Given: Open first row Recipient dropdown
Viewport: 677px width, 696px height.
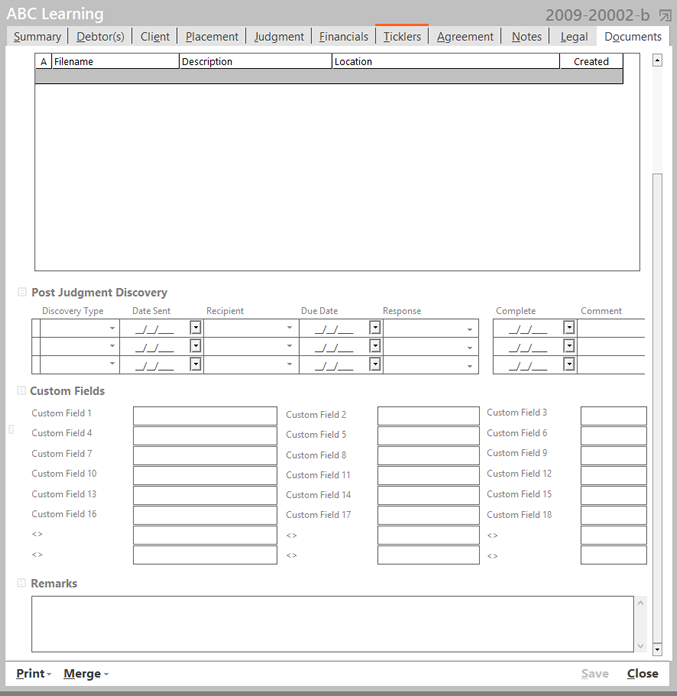Looking at the screenshot, I should coord(289,328).
